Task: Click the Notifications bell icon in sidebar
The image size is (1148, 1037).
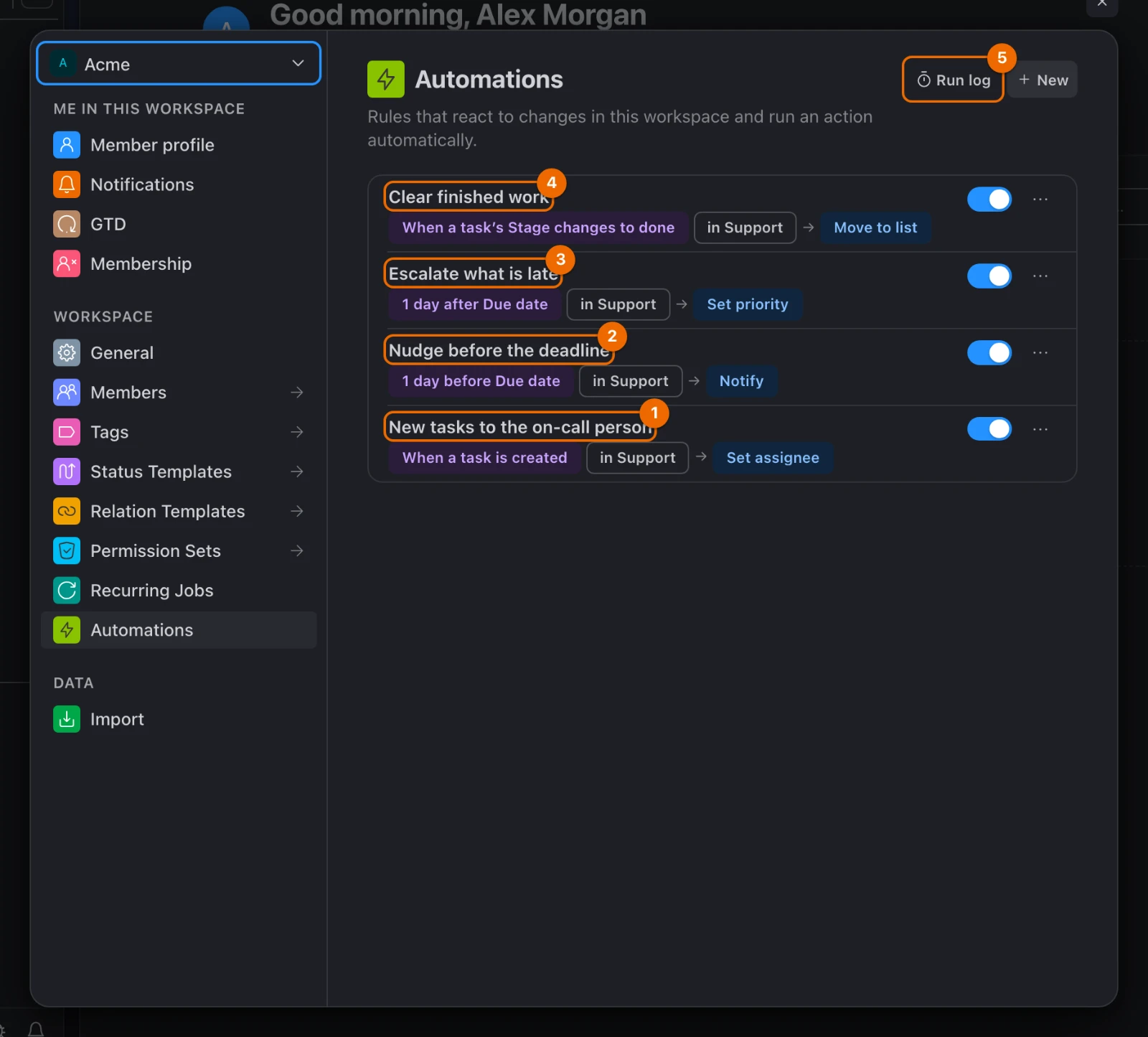Action: (x=67, y=184)
